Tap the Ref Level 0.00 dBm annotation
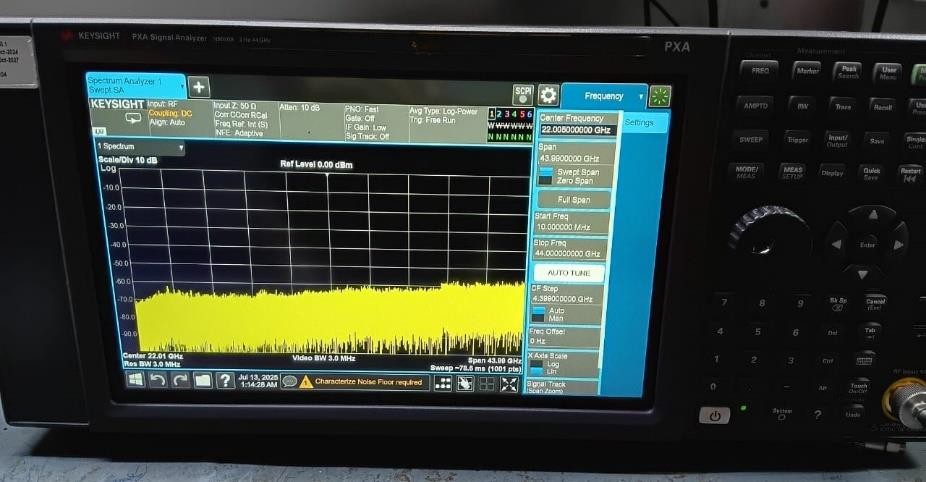The height and width of the screenshot is (482, 926). pos(316,164)
